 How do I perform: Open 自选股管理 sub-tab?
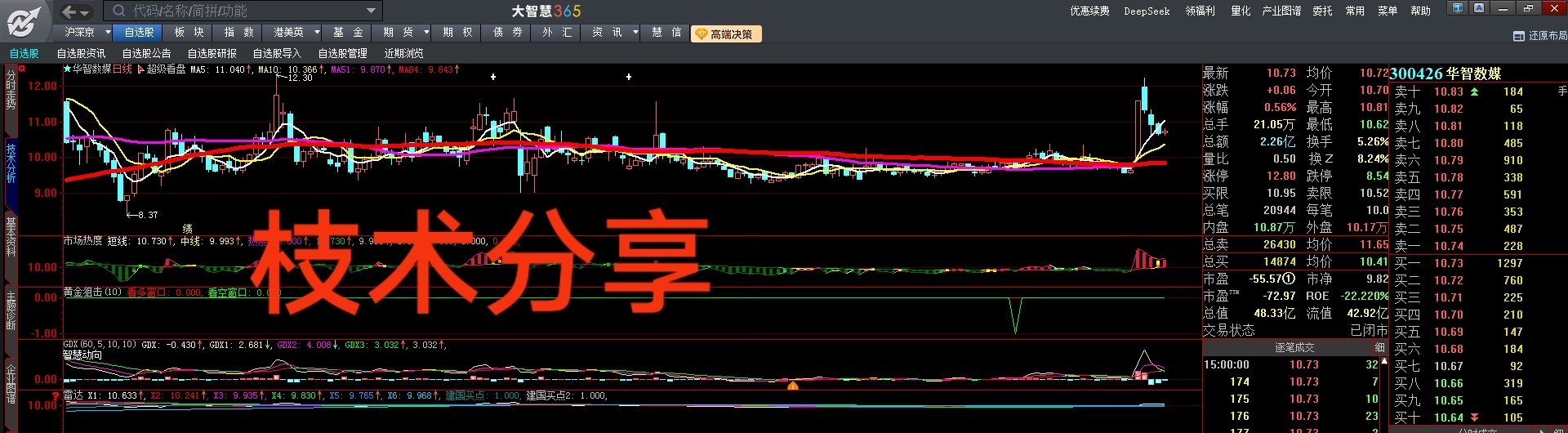(342, 53)
